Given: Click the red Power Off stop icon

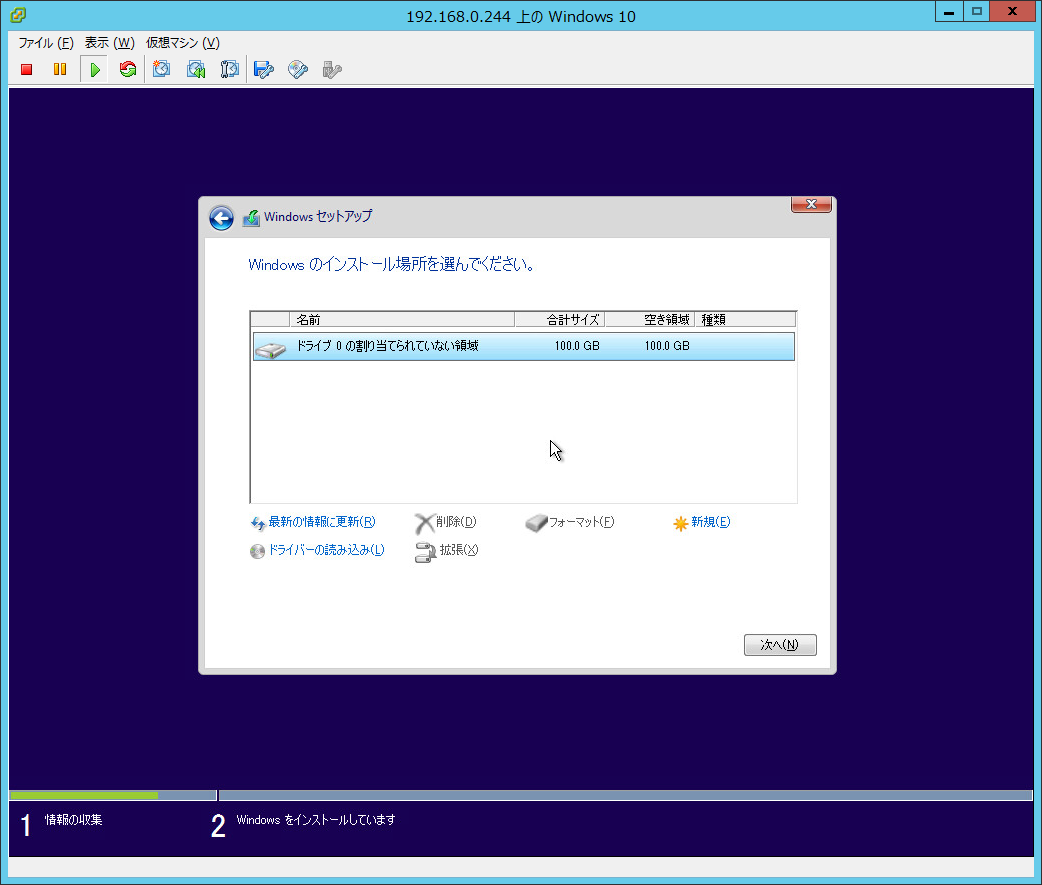Looking at the screenshot, I should pos(27,69).
